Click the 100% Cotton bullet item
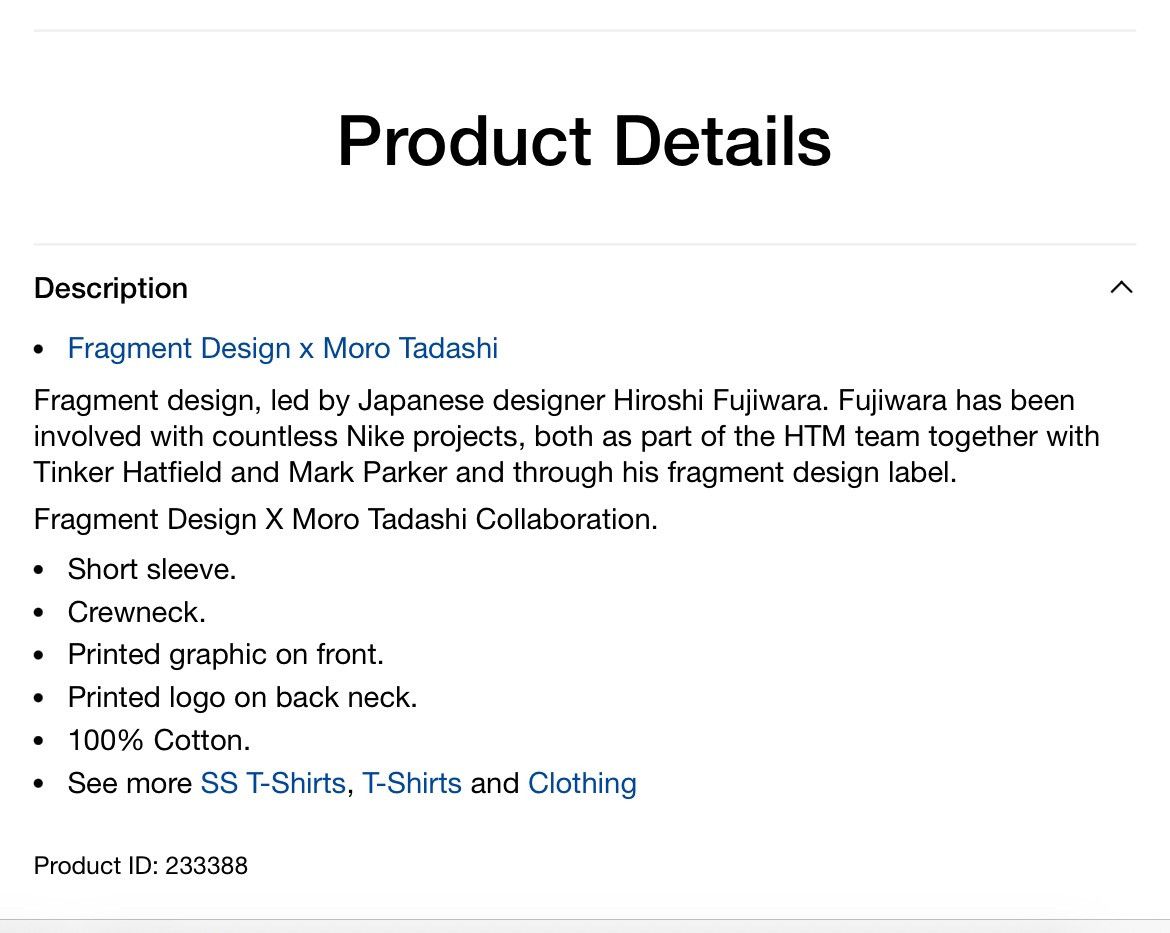 click(x=159, y=740)
